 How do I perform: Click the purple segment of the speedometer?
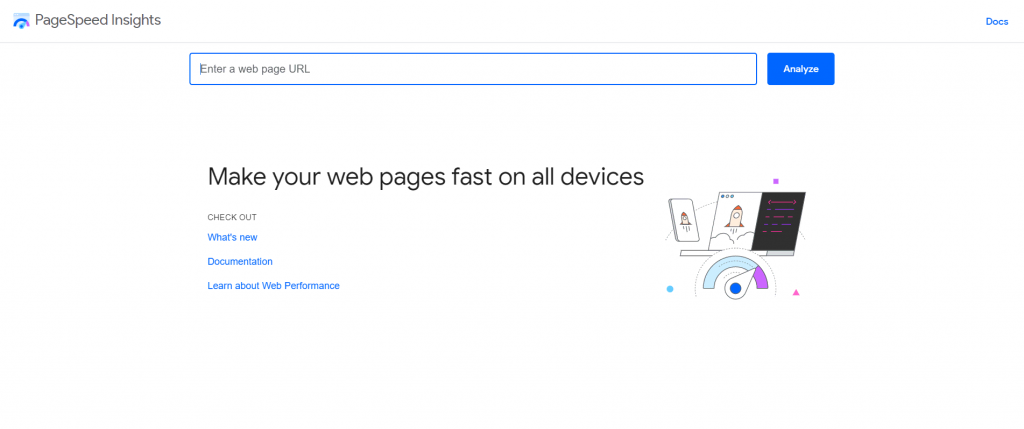(x=761, y=276)
